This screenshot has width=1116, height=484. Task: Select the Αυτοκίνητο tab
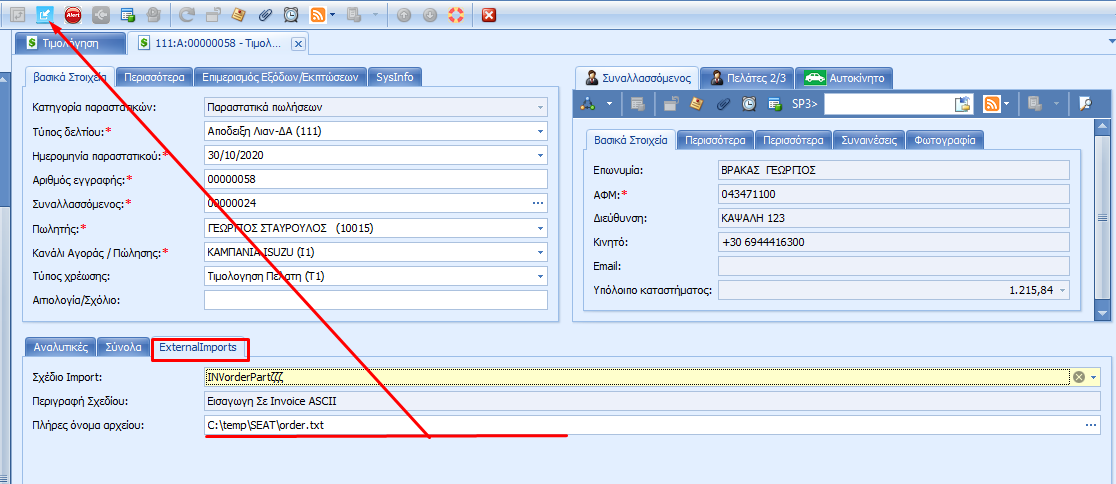pos(845,78)
